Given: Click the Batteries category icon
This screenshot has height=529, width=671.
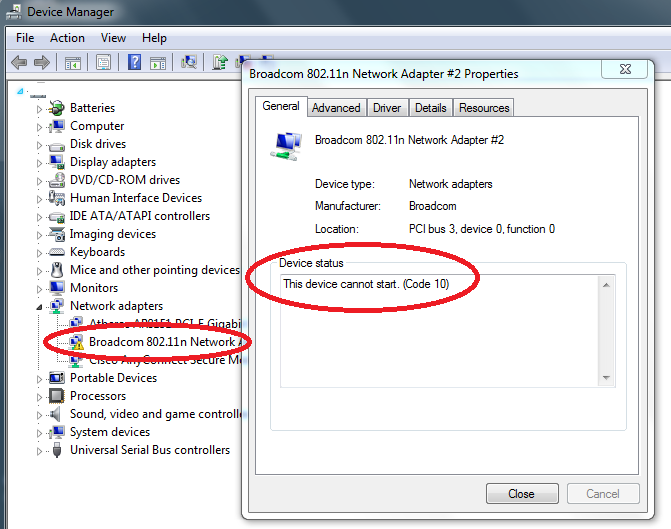Looking at the screenshot, I should click(56, 108).
